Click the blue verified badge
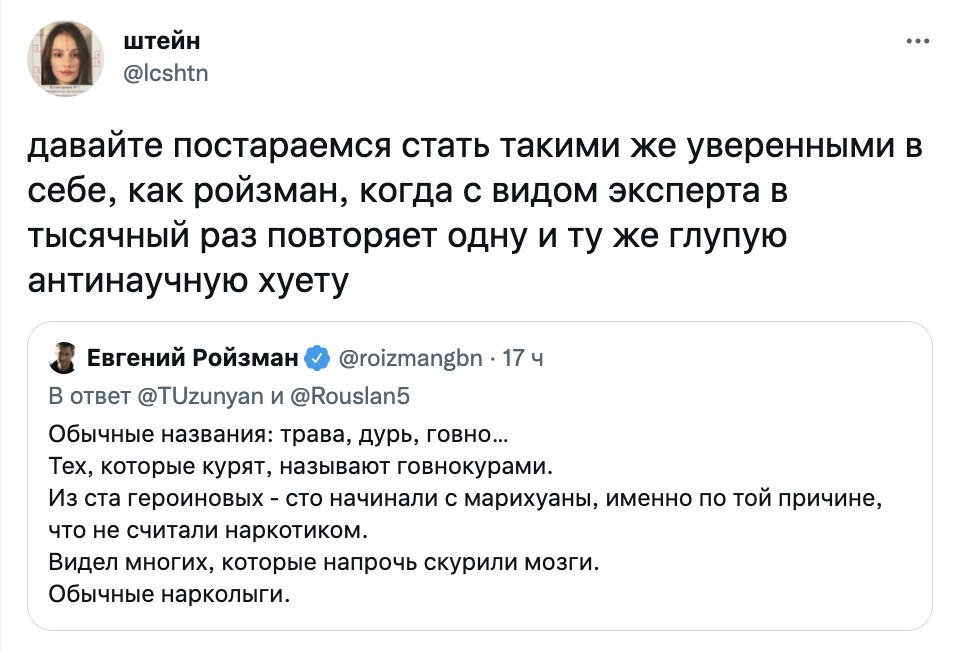Viewport: 956px width, 652px height. (315, 357)
